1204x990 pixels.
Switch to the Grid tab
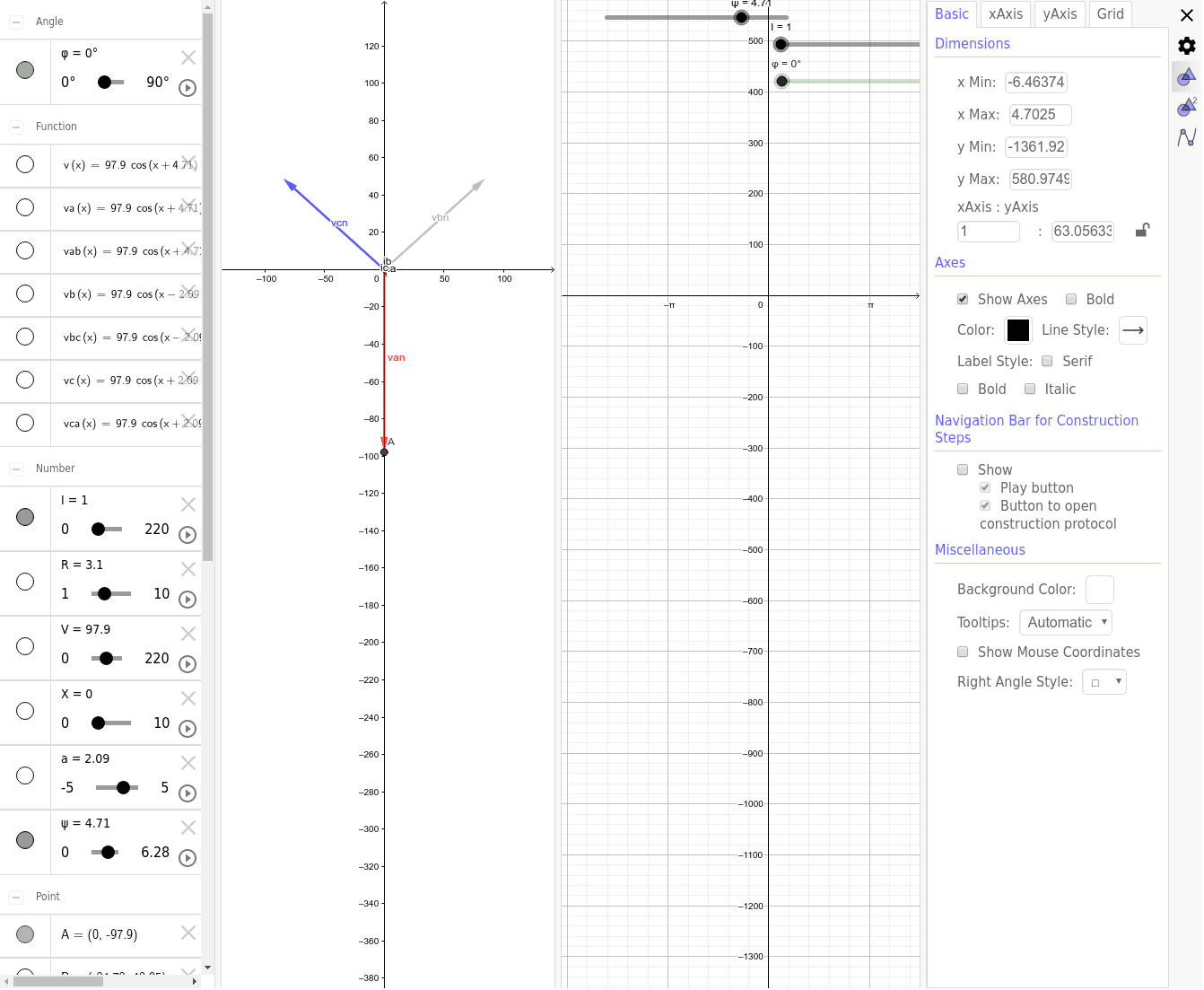pos(1110,13)
